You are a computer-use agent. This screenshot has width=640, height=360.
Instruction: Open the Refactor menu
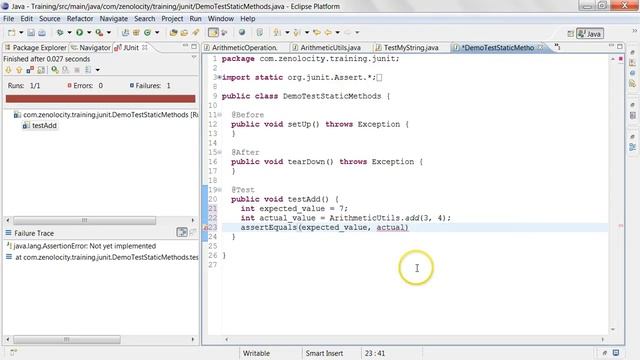pyautogui.click(x=80, y=19)
